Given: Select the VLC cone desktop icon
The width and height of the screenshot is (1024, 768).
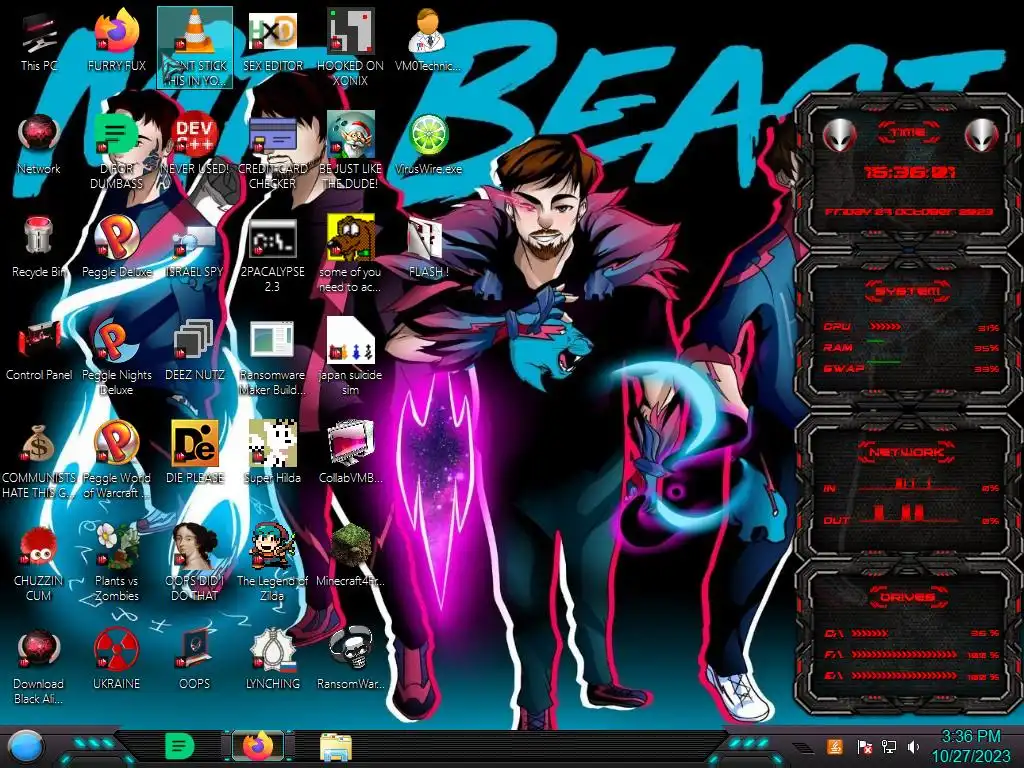Looking at the screenshot, I should 195,32.
